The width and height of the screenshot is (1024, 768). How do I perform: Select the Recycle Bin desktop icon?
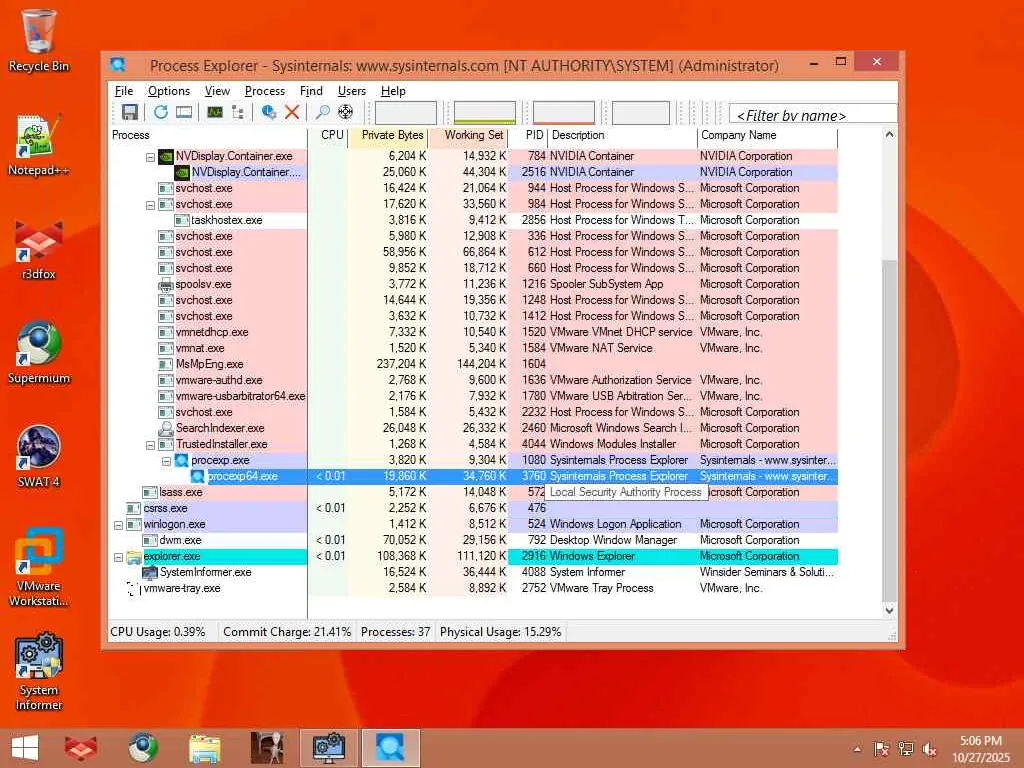(x=39, y=40)
